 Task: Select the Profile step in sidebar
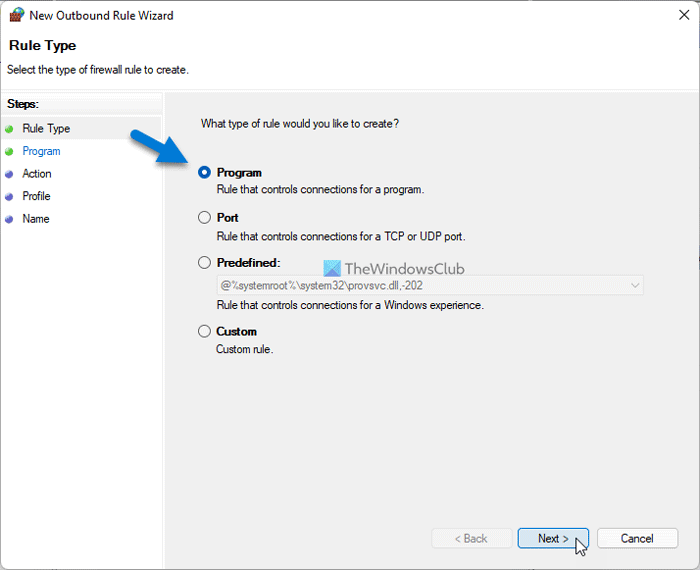click(36, 197)
